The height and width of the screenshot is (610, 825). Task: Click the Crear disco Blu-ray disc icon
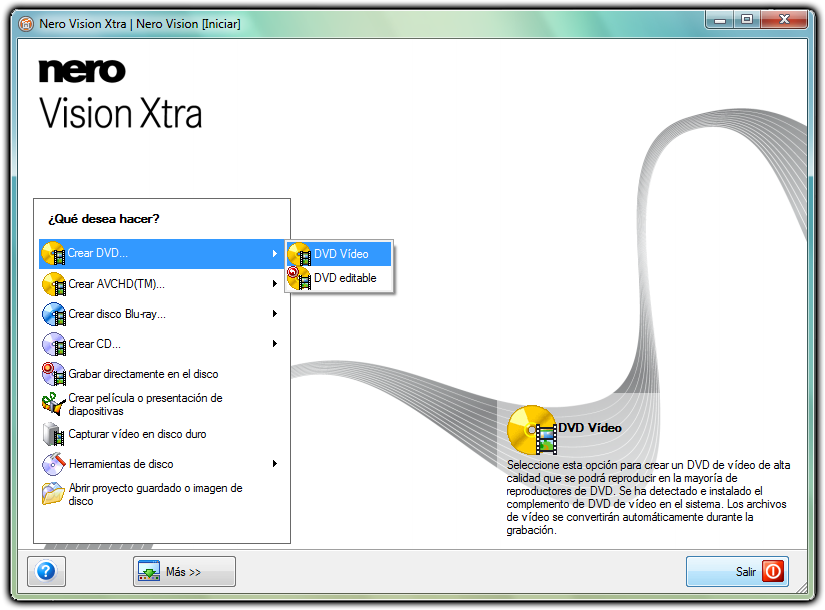(53, 314)
